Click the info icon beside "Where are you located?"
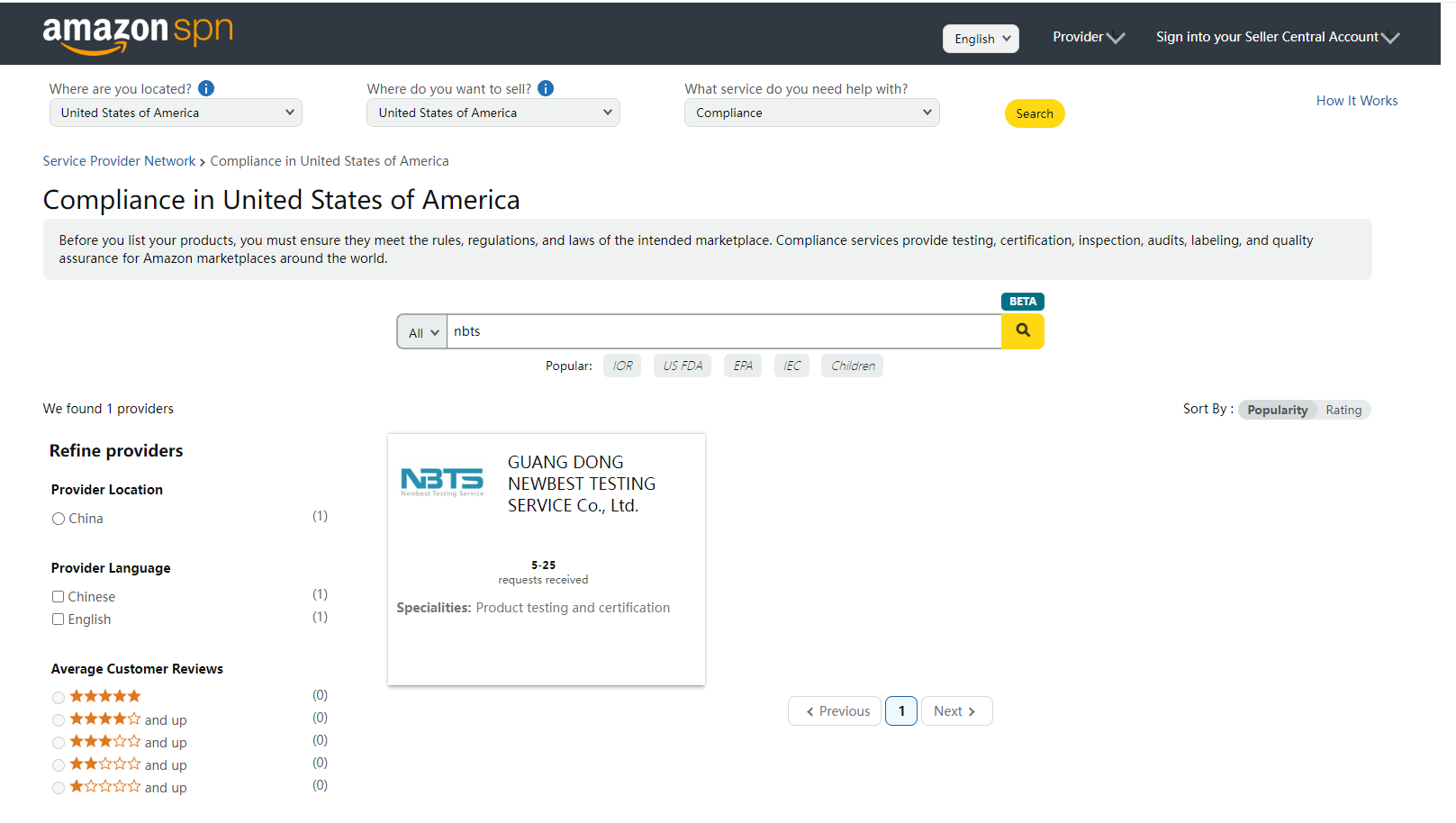 click(206, 88)
